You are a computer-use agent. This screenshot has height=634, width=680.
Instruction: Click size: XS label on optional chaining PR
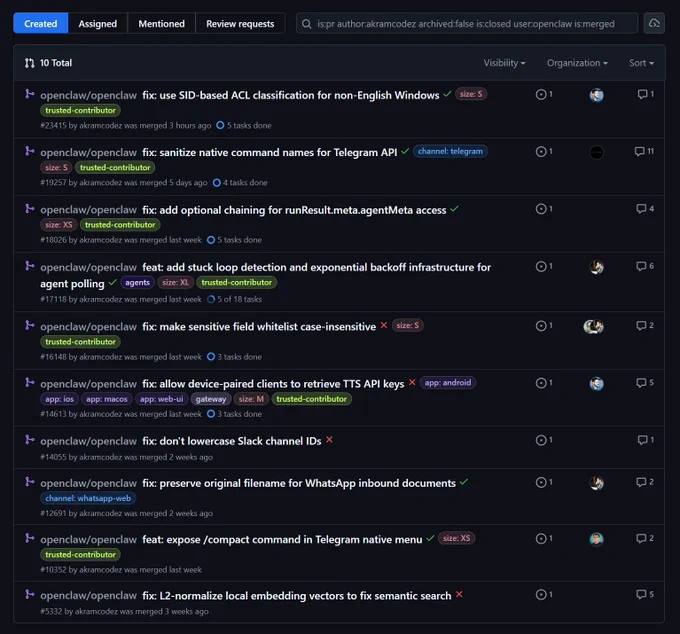click(59, 225)
